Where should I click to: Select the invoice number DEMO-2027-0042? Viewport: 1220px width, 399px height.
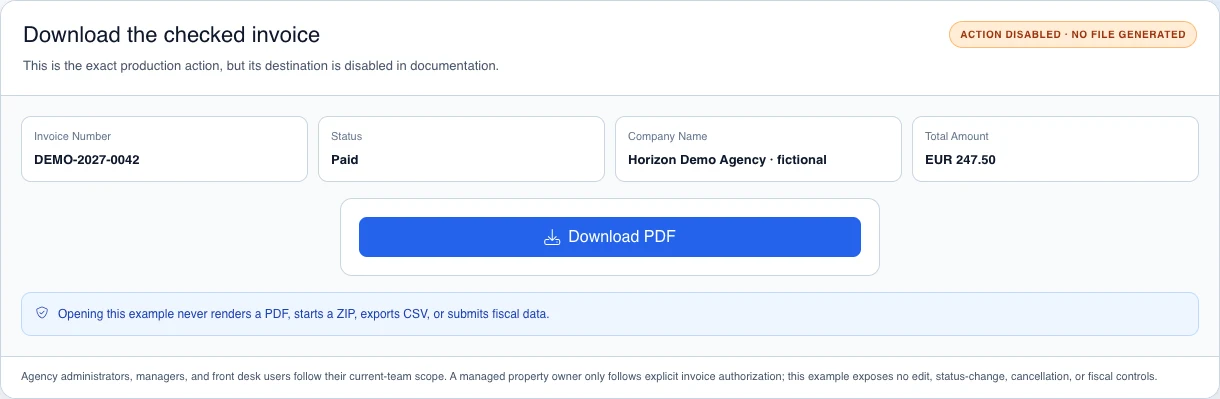(x=86, y=159)
